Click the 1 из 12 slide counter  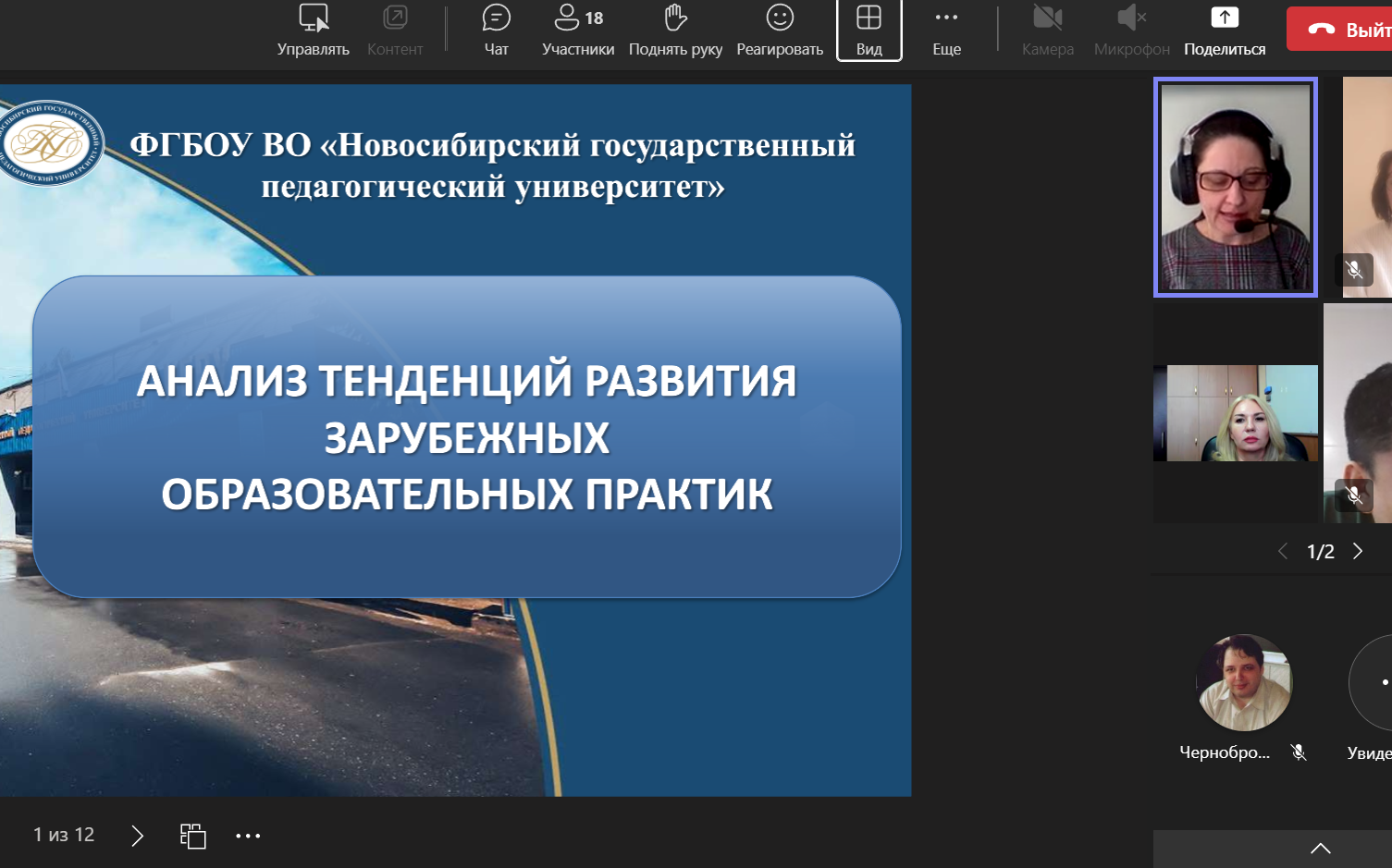coord(64,835)
